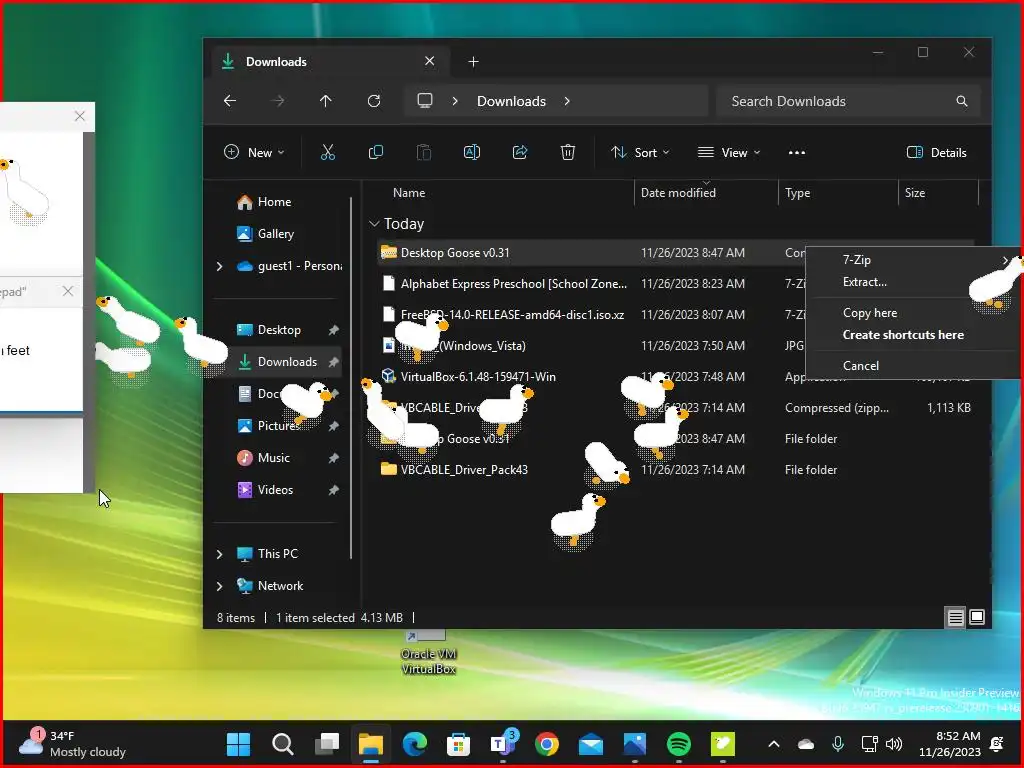Open Desktop in navigation pane
The height and width of the screenshot is (768, 1024).
pyautogui.click(x=268, y=330)
